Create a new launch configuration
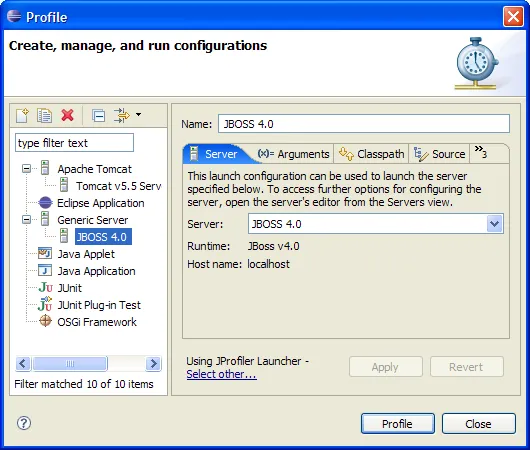This screenshot has width=530, height=450. [x=22, y=116]
